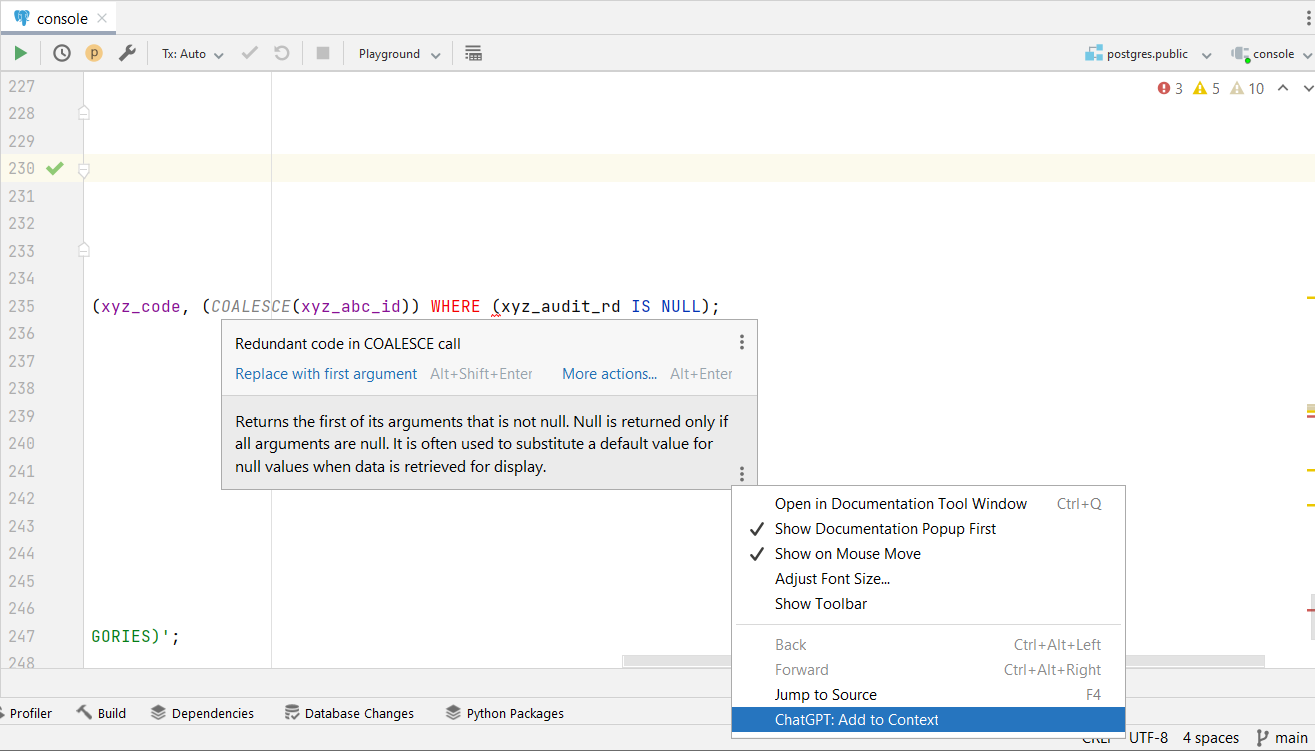
Task: Run the query with the green Execute button
Action: tap(20, 53)
